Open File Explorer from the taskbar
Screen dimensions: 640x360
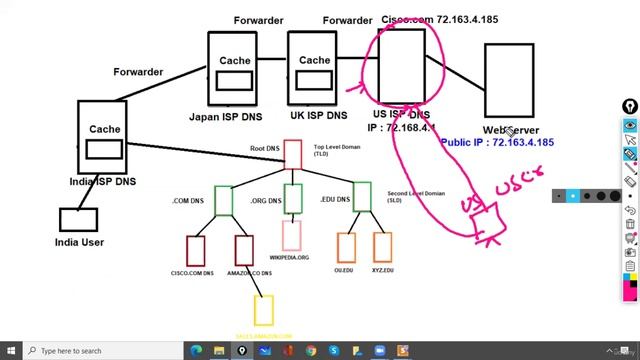tap(219, 351)
